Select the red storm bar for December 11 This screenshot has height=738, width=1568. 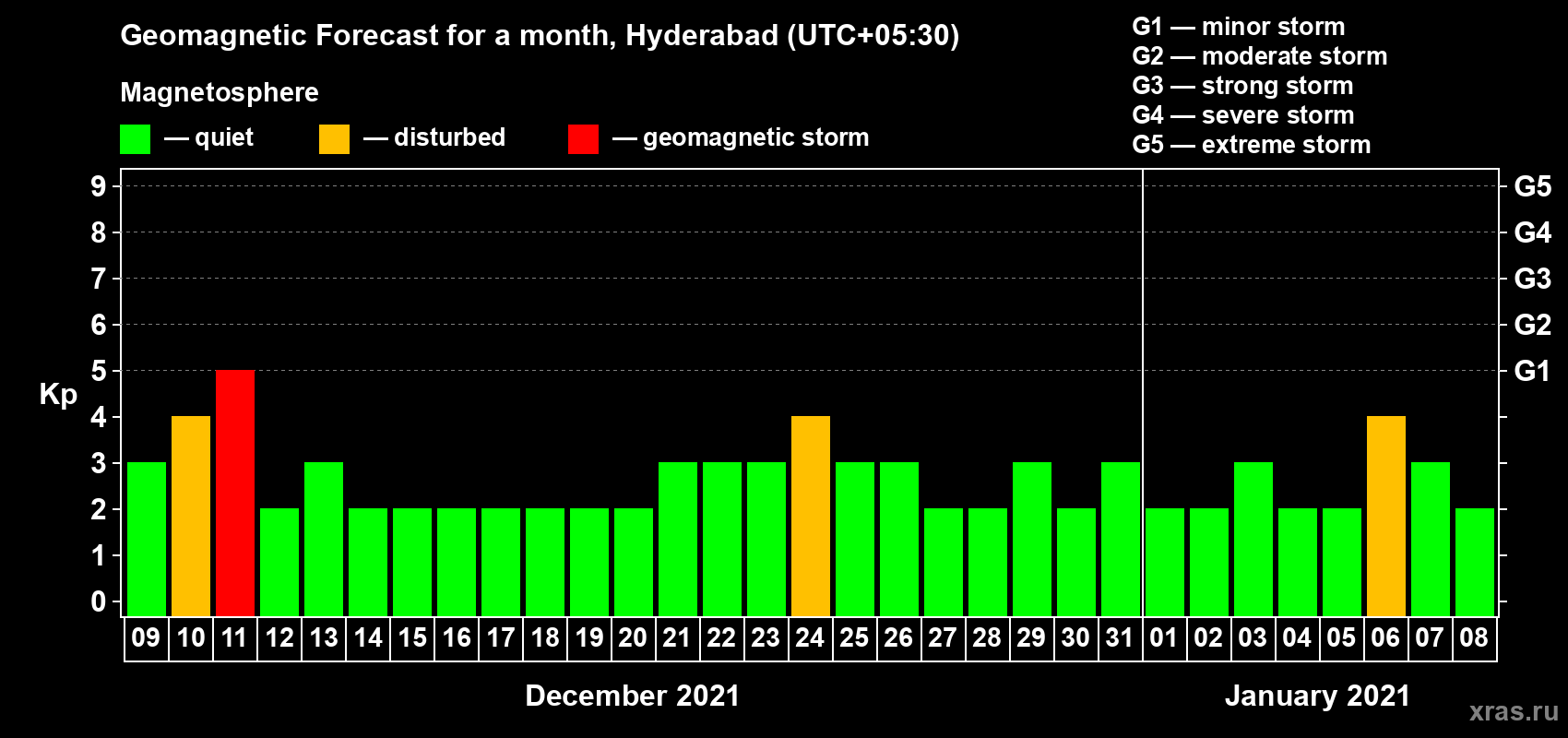tap(235, 494)
